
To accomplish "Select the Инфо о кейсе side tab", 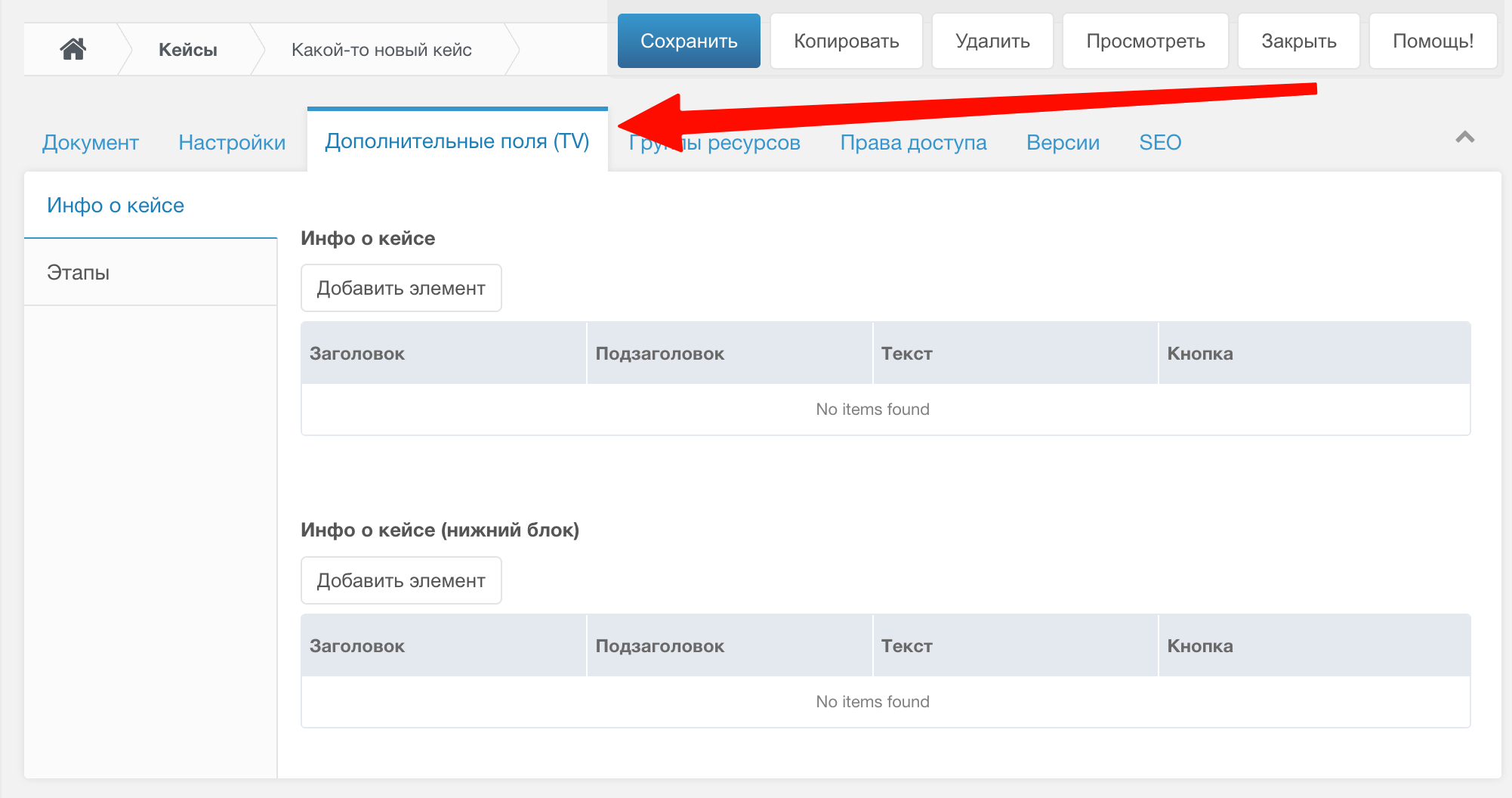I will (x=116, y=206).
